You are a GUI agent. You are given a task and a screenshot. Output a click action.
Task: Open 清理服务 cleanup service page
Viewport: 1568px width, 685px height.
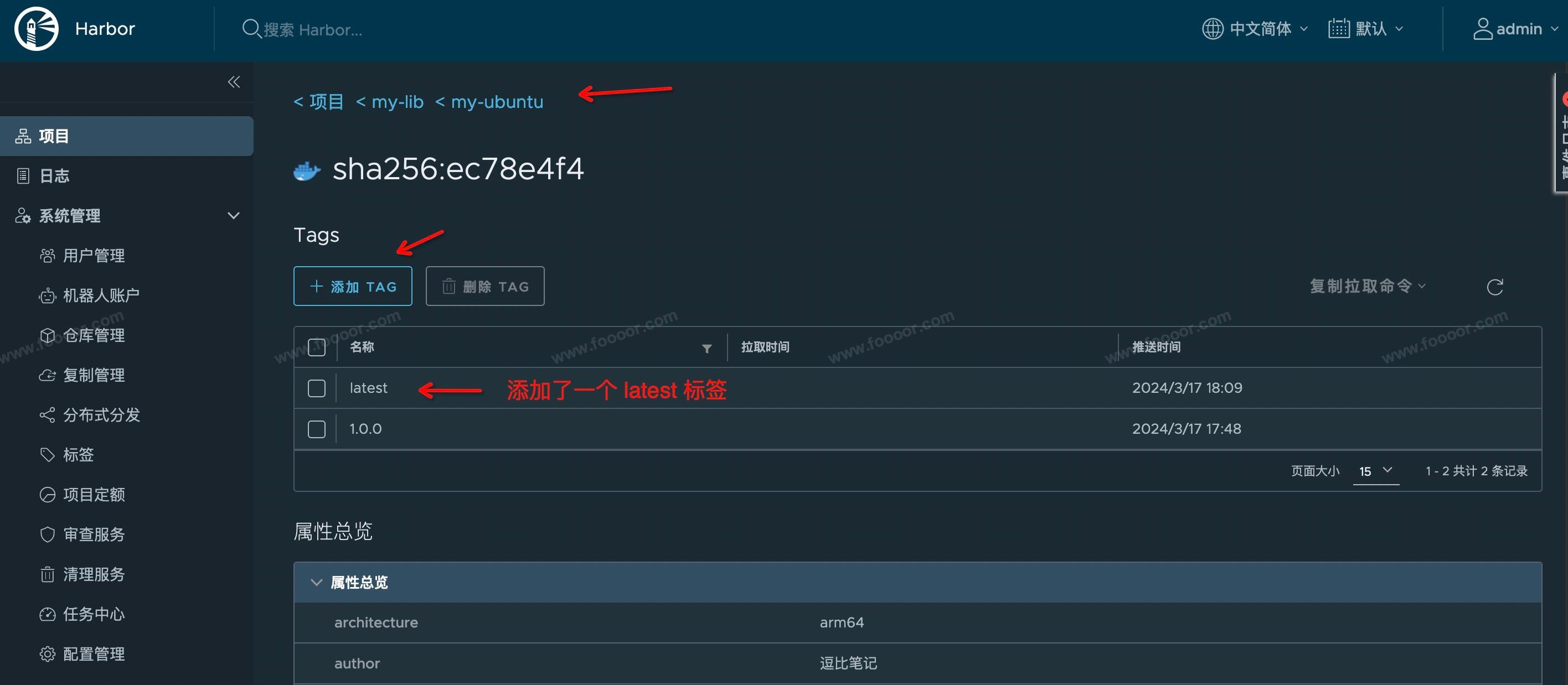pyautogui.click(x=94, y=574)
